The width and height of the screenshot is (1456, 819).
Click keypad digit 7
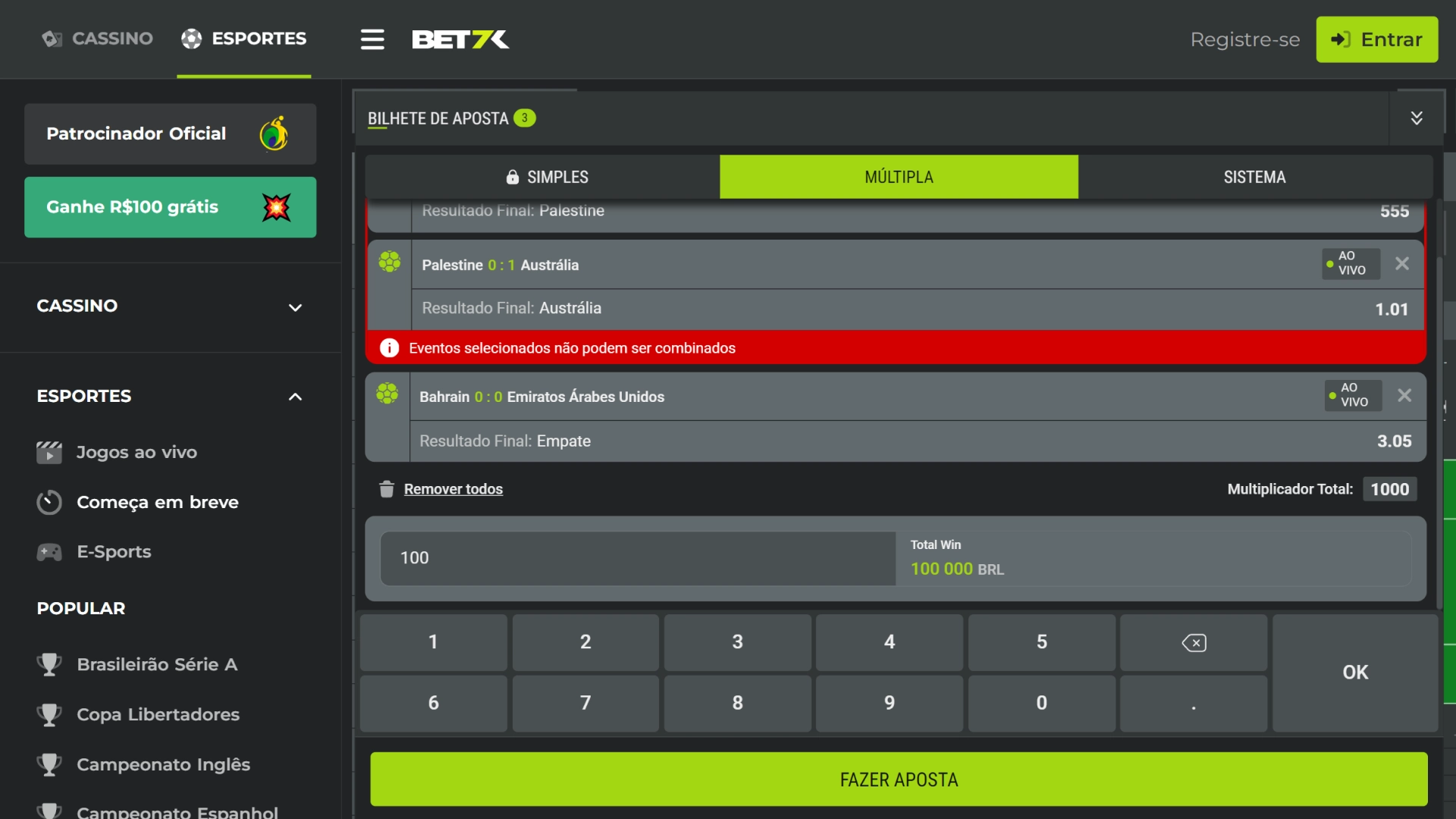pos(585,704)
